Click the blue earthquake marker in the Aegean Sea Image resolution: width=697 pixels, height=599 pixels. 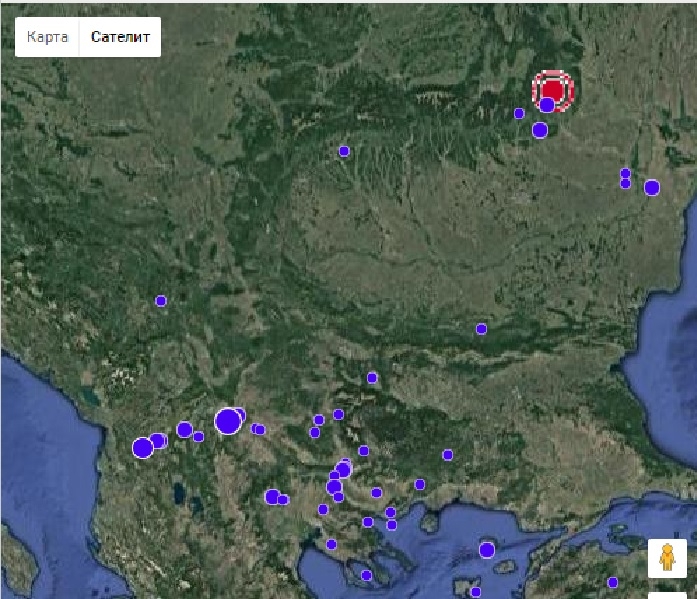(487, 550)
